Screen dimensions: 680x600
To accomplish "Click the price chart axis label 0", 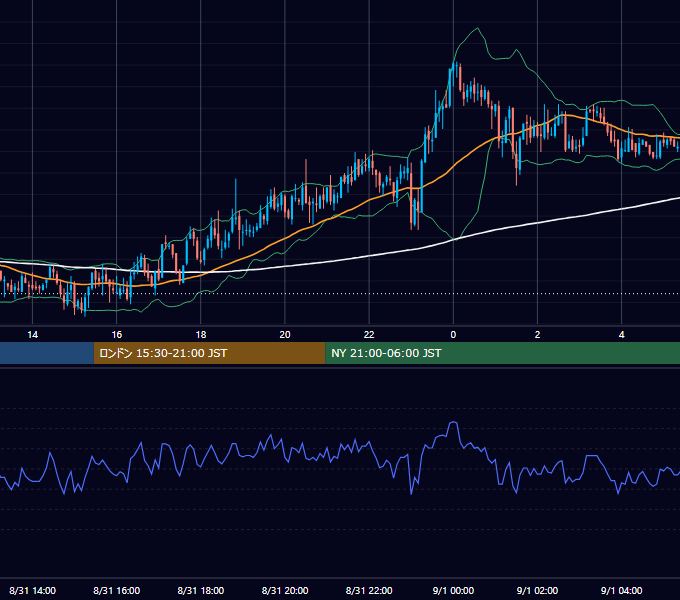I will pos(453,335).
